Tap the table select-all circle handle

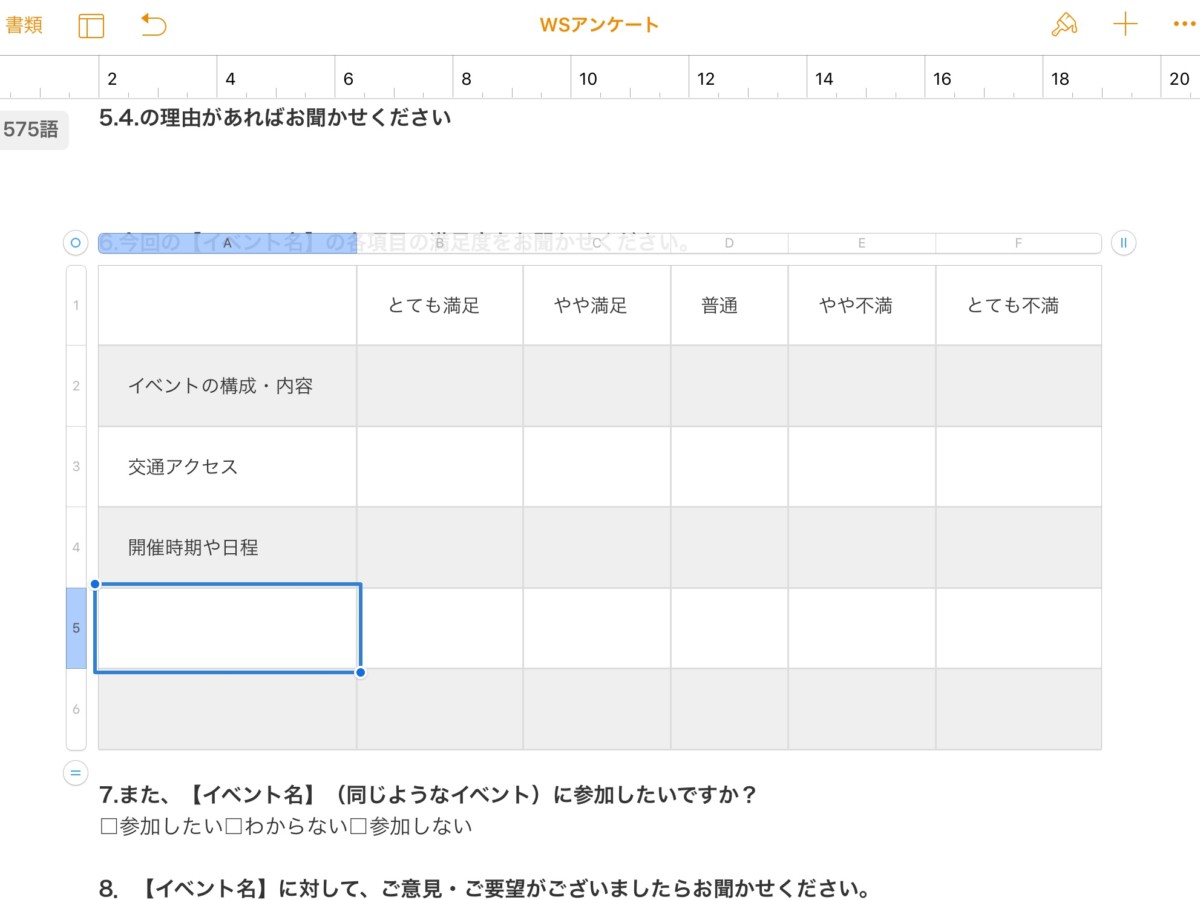(75, 243)
